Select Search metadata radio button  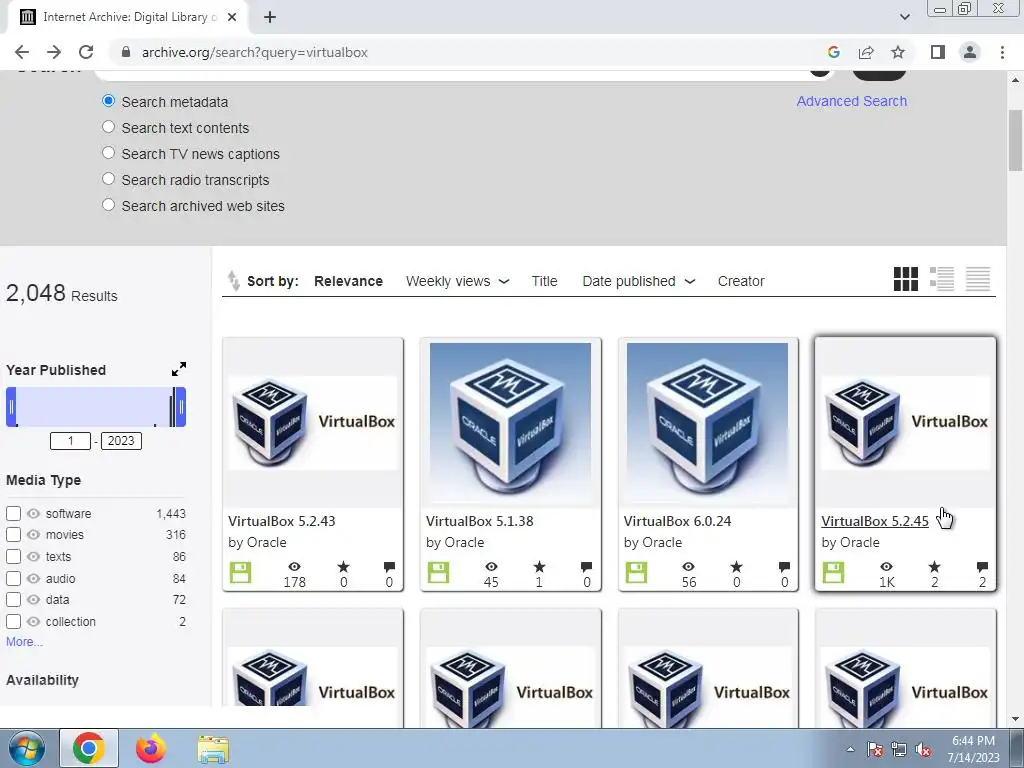point(108,101)
